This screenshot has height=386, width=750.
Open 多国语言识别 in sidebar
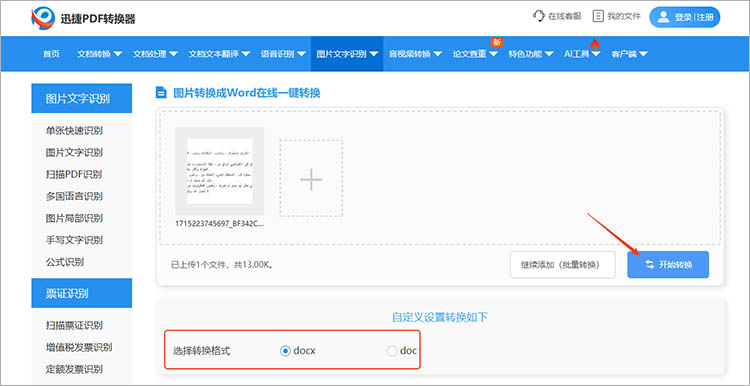coord(74,196)
